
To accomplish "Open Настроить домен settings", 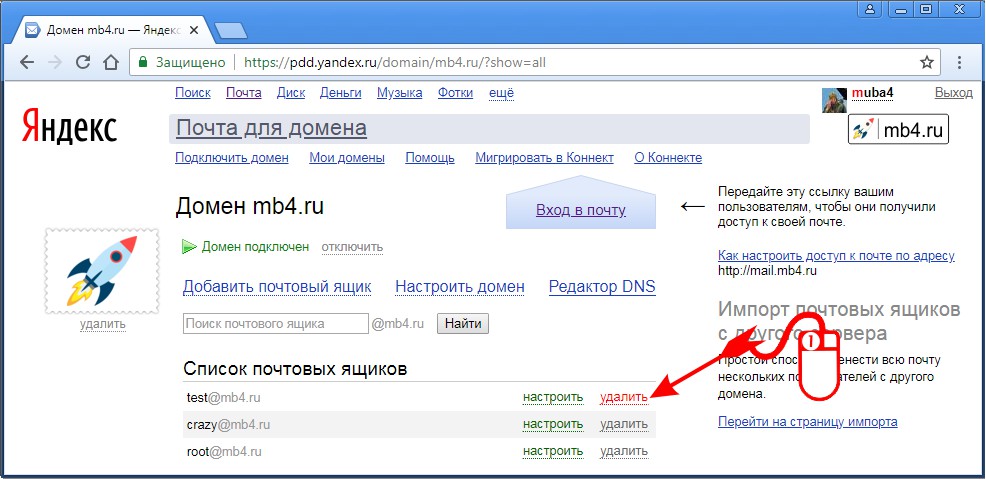I will coord(460,287).
